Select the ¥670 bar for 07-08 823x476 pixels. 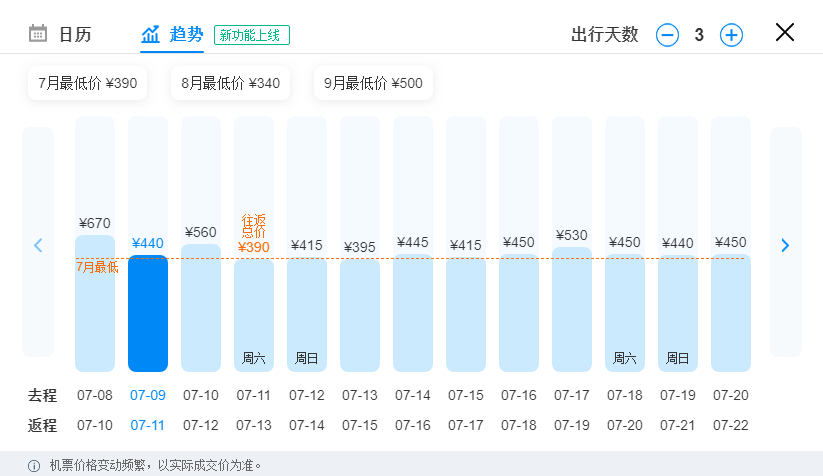[95, 303]
